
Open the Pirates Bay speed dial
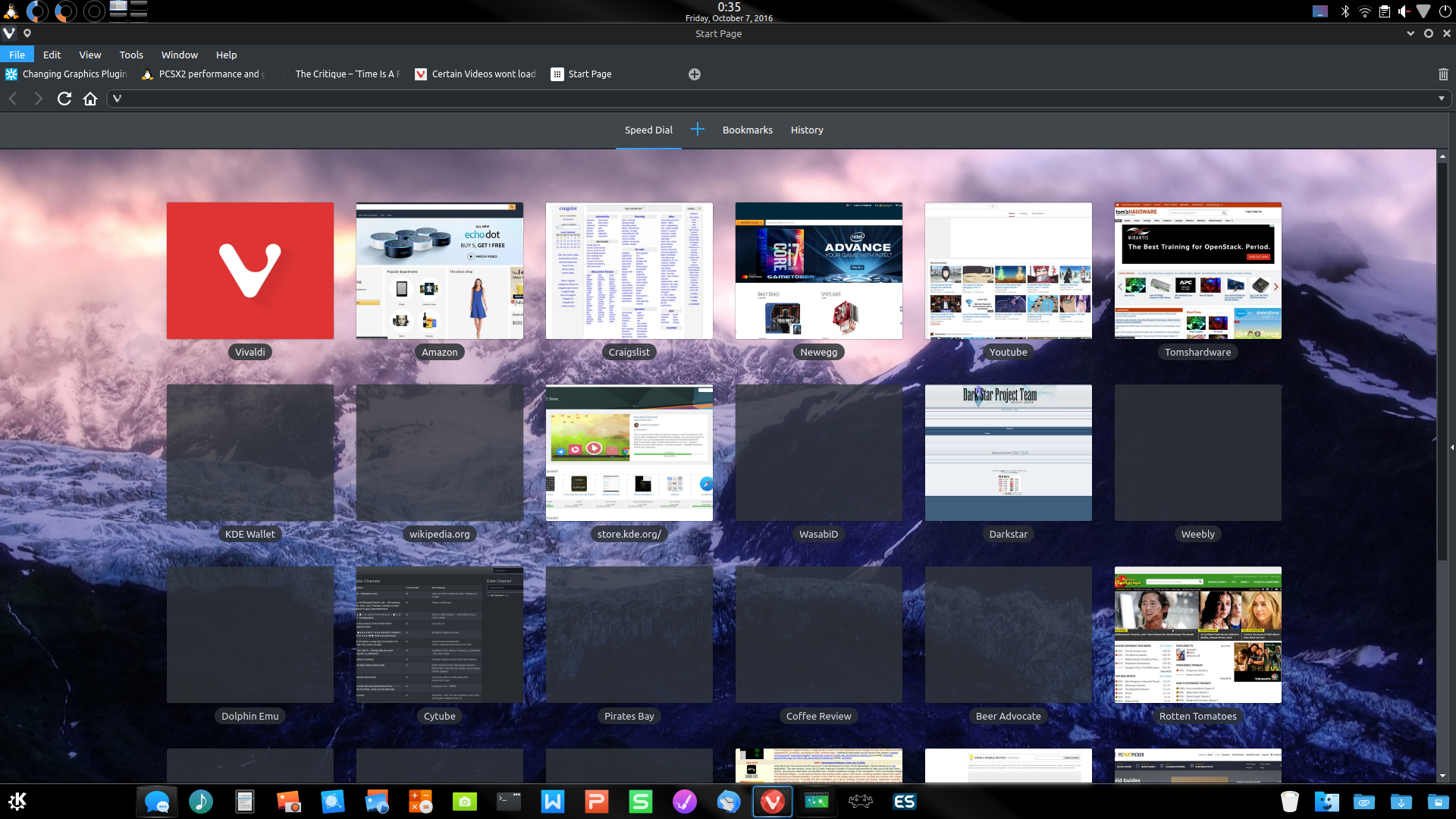coord(629,635)
